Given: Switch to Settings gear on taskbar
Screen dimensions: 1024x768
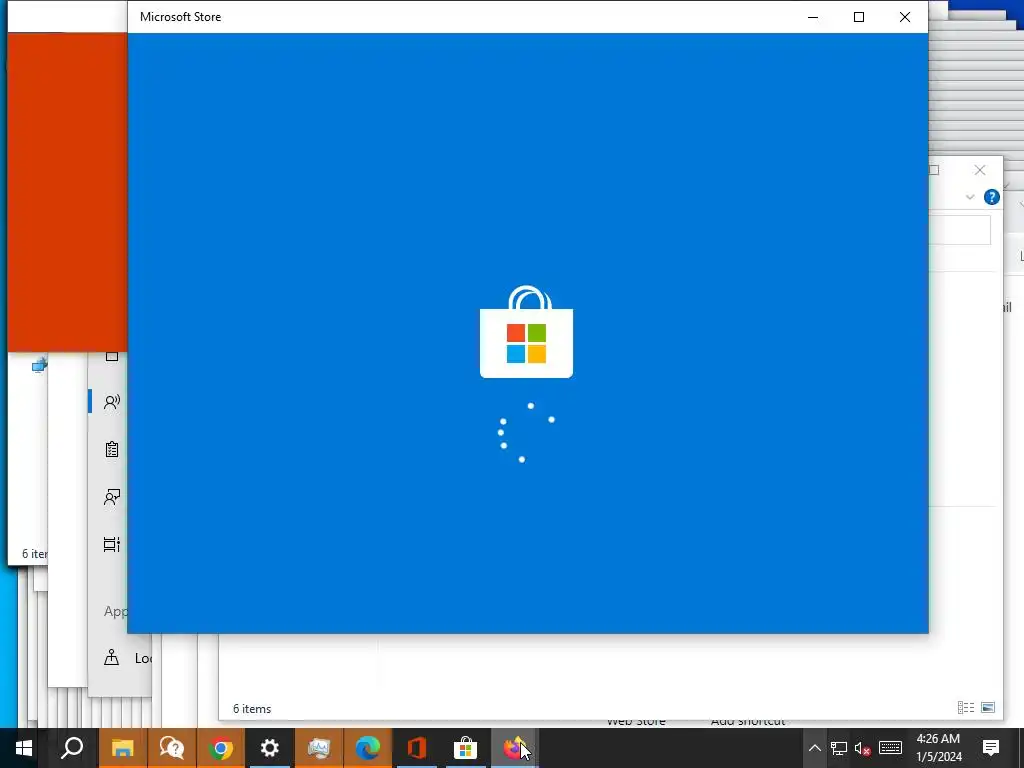Looking at the screenshot, I should pyautogui.click(x=270, y=748).
